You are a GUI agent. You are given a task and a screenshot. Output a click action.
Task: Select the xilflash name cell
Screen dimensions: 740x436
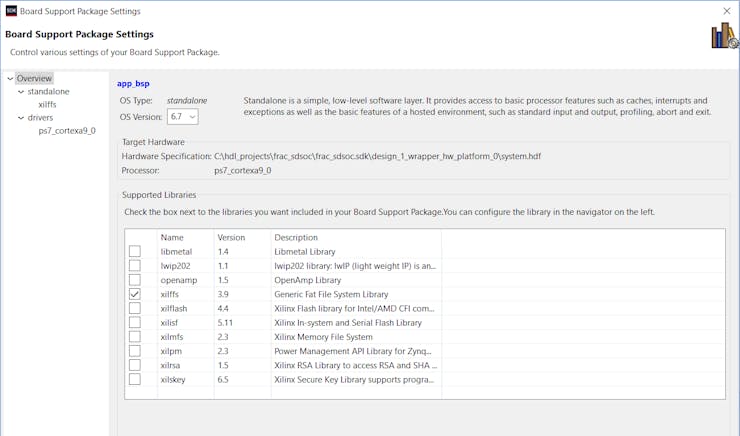(174, 308)
